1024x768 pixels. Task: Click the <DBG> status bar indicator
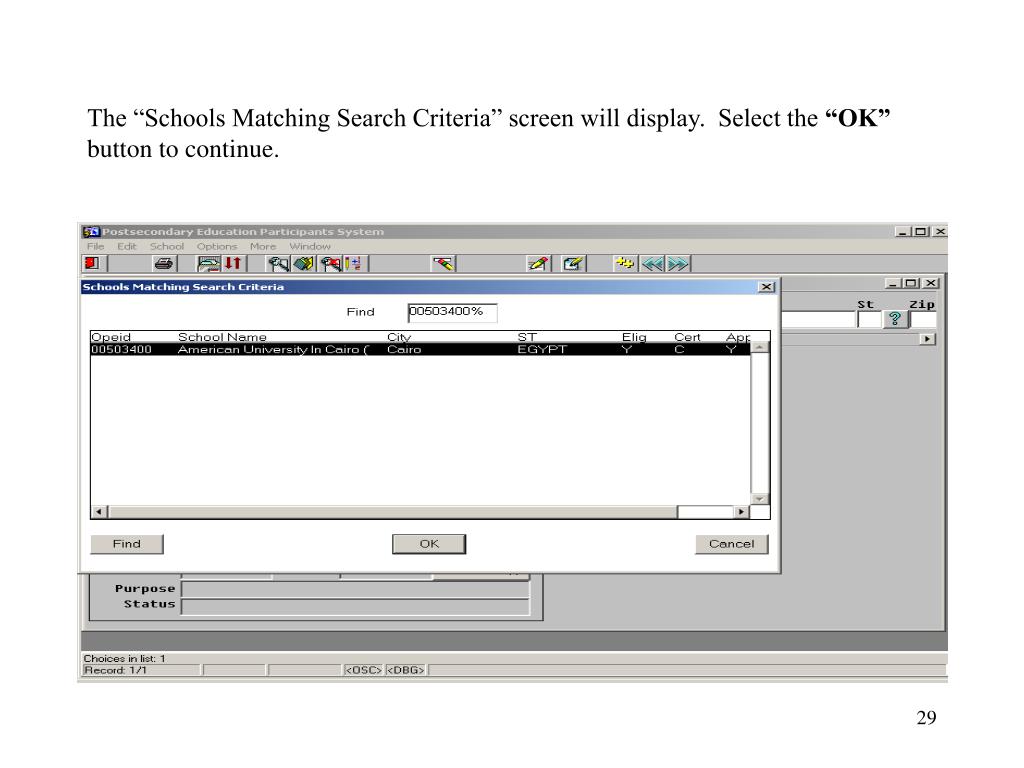click(x=406, y=670)
